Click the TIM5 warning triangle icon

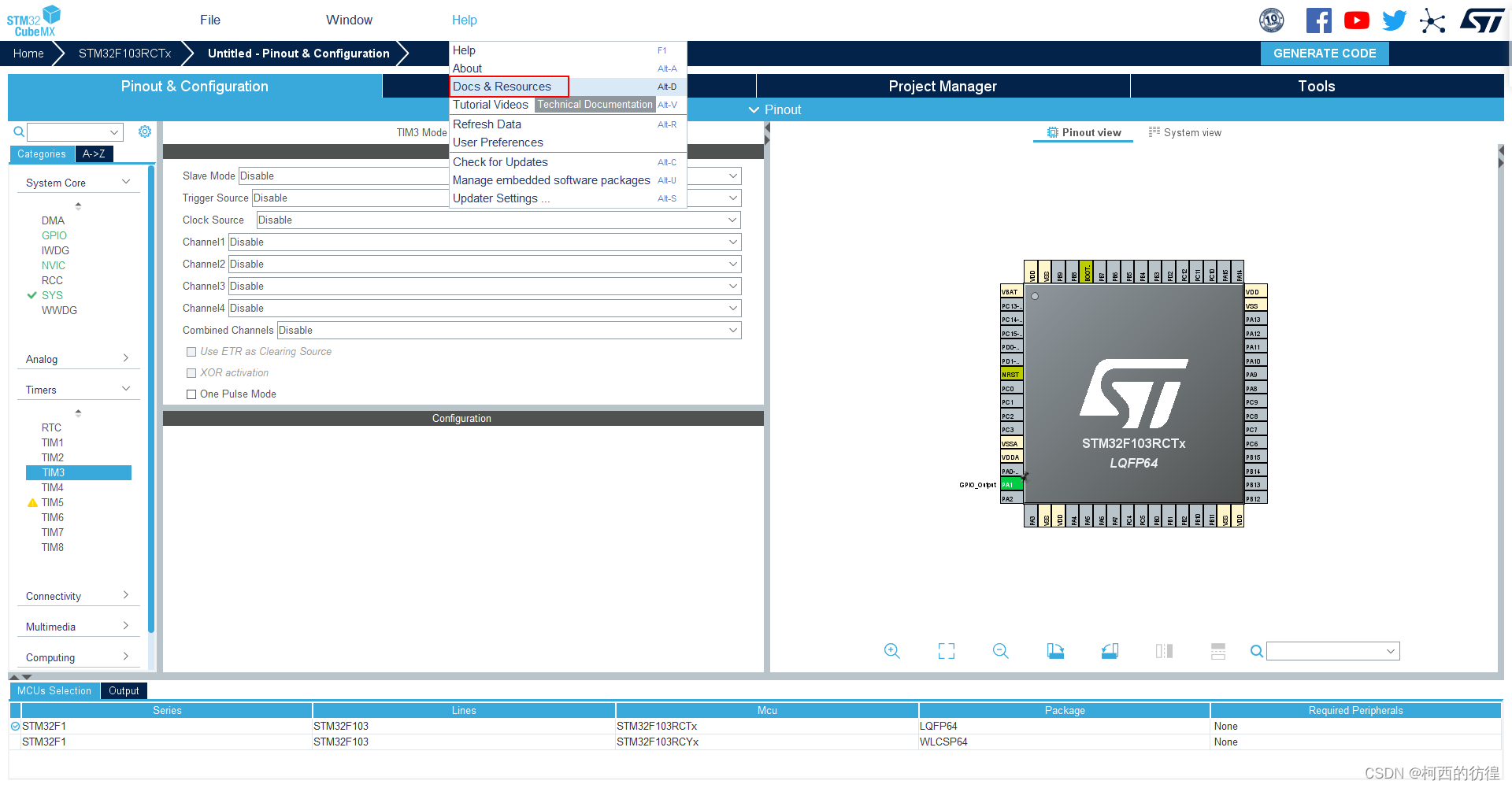[x=32, y=502]
